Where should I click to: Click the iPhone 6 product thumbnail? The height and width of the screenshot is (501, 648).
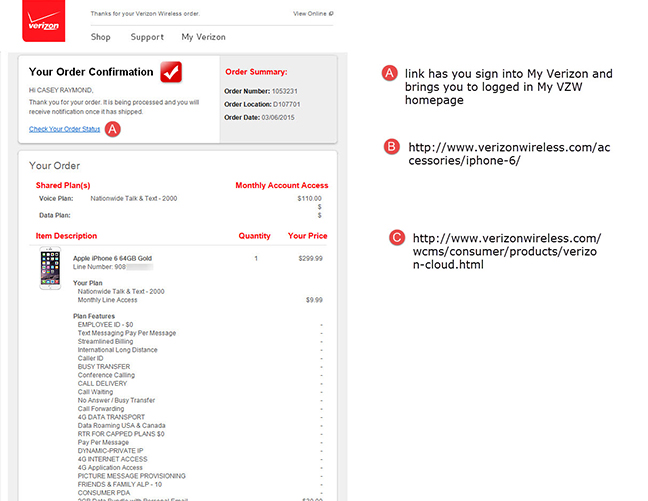click(50, 268)
